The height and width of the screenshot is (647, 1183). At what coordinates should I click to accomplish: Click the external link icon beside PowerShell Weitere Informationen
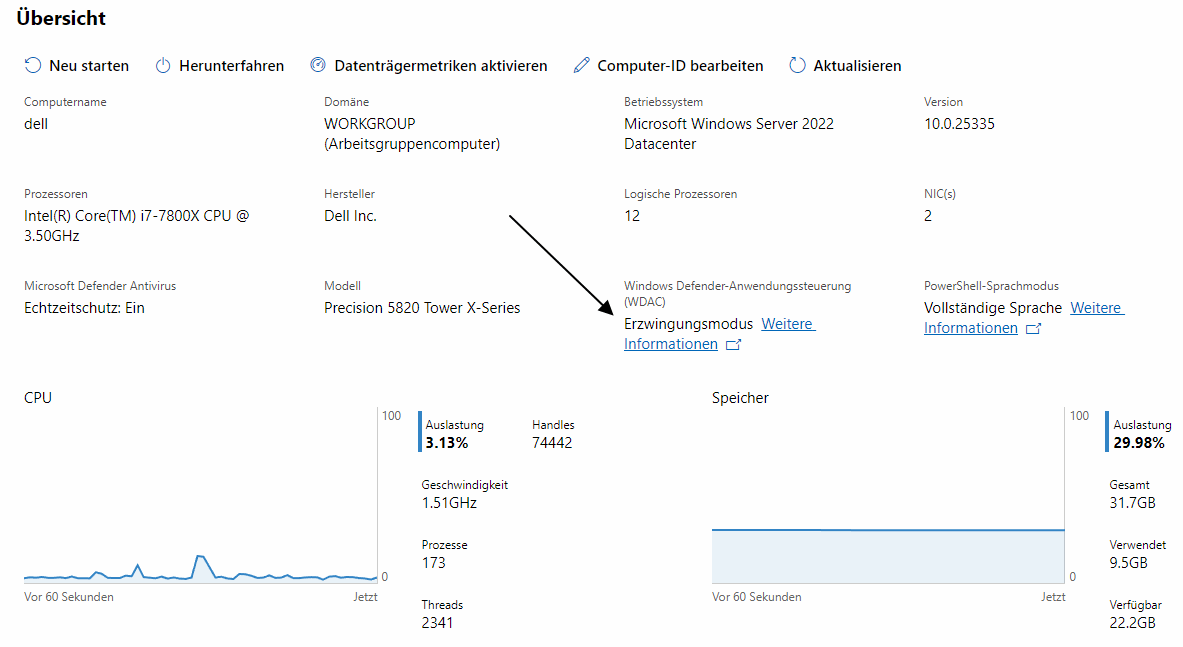click(x=1034, y=328)
